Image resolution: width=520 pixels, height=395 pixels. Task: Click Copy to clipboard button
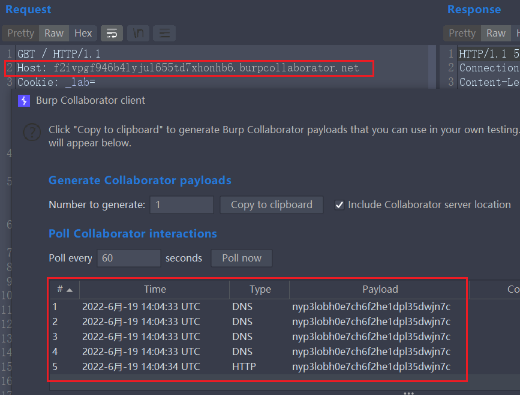(x=272, y=205)
